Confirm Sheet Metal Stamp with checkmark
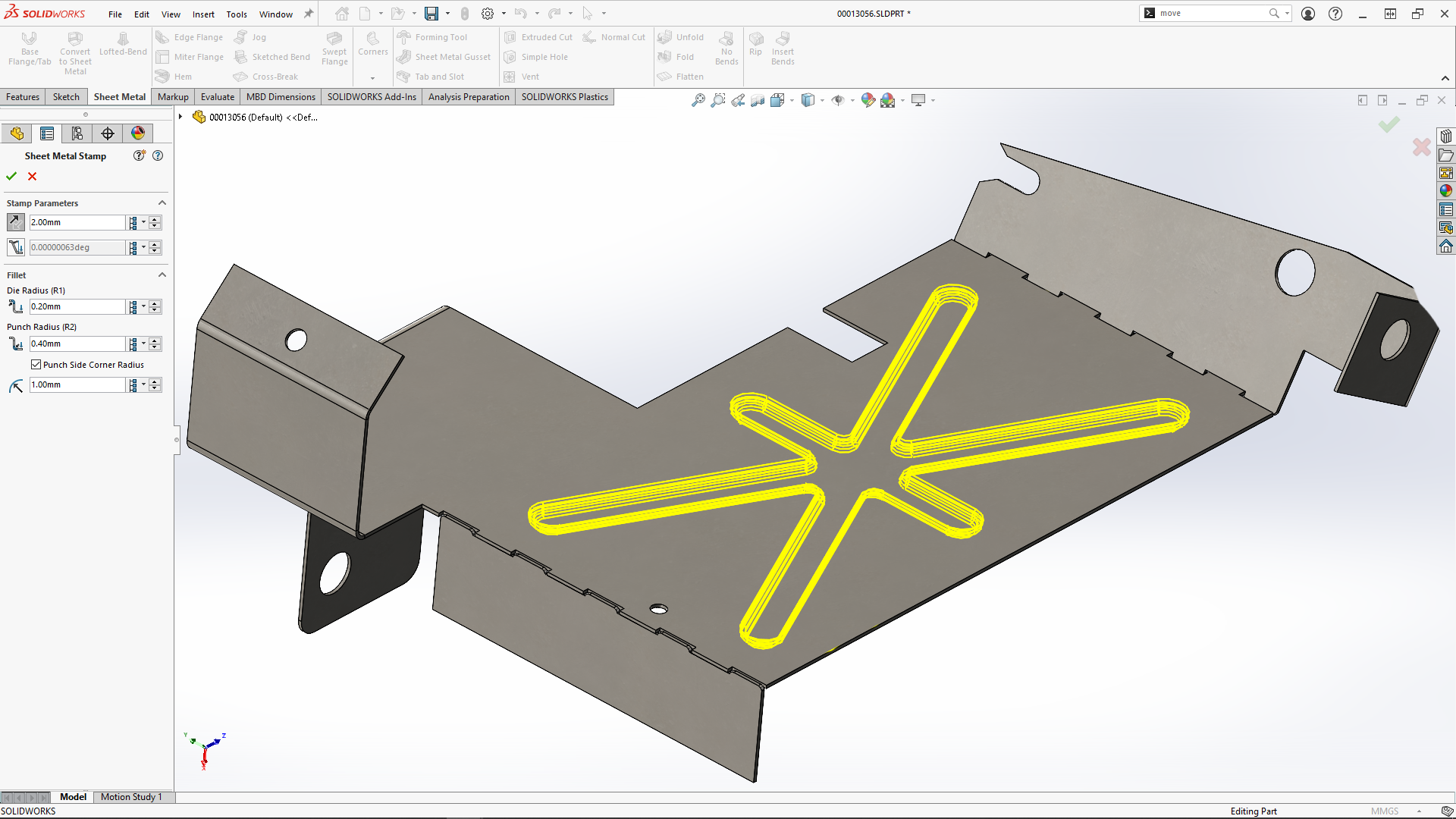Image resolution: width=1456 pixels, height=819 pixels. pos(12,176)
